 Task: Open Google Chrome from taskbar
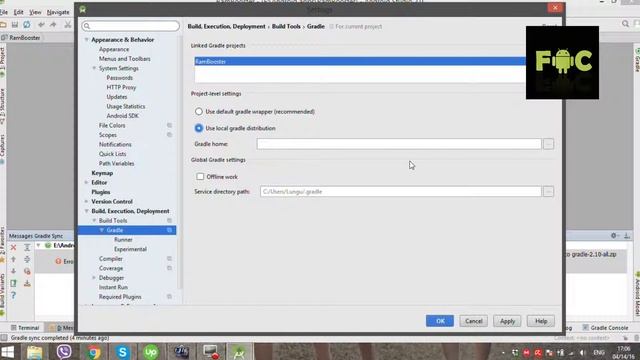tap(93, 352)
